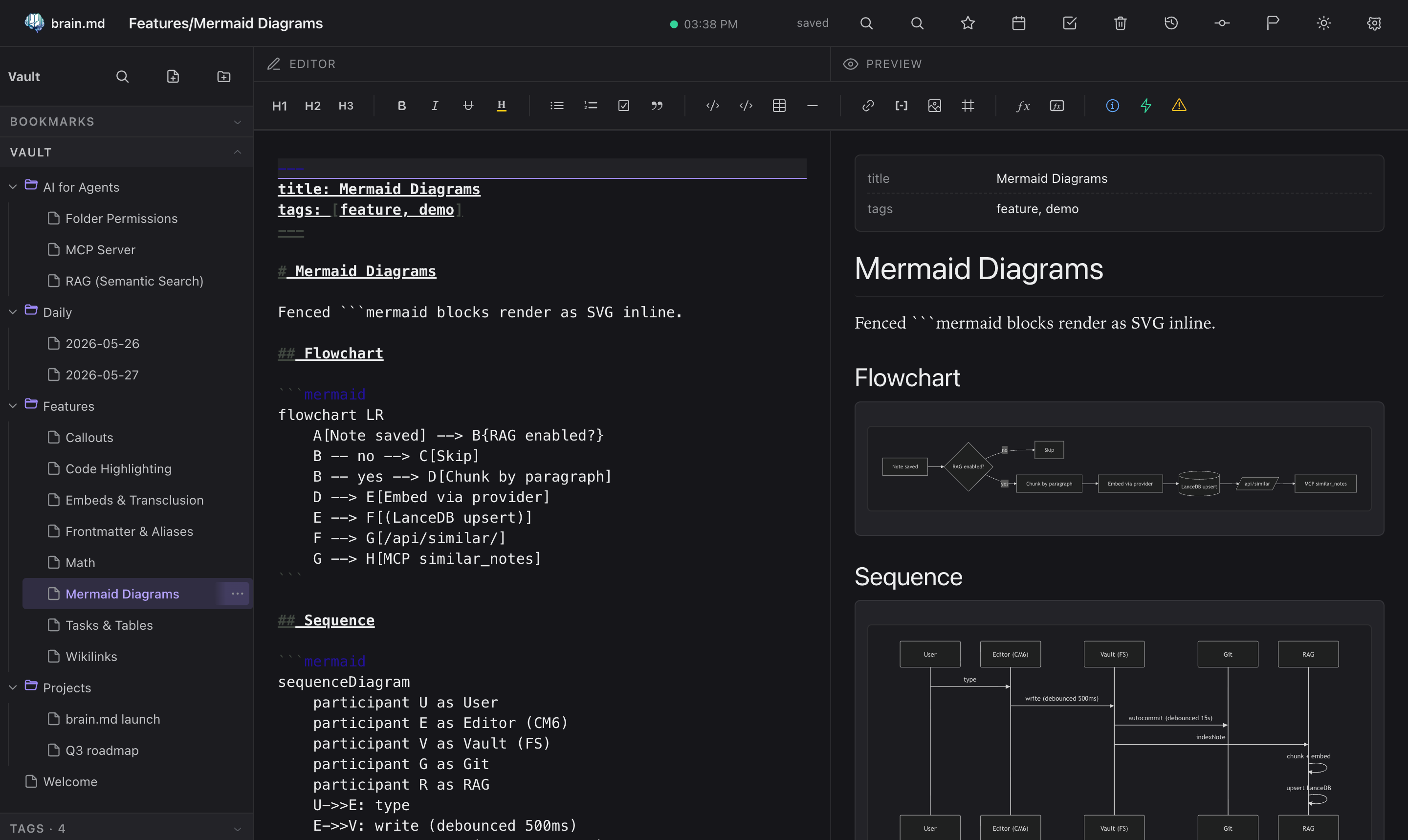Insert a numbered list

(590, 106)
